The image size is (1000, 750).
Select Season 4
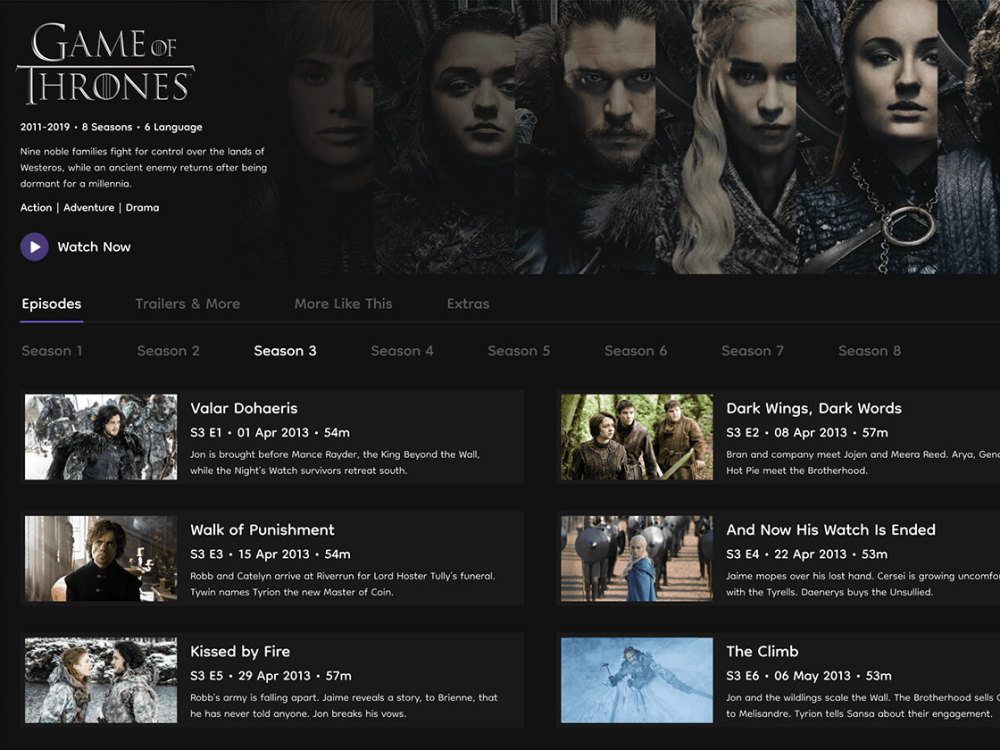click(x=402, y=350)
